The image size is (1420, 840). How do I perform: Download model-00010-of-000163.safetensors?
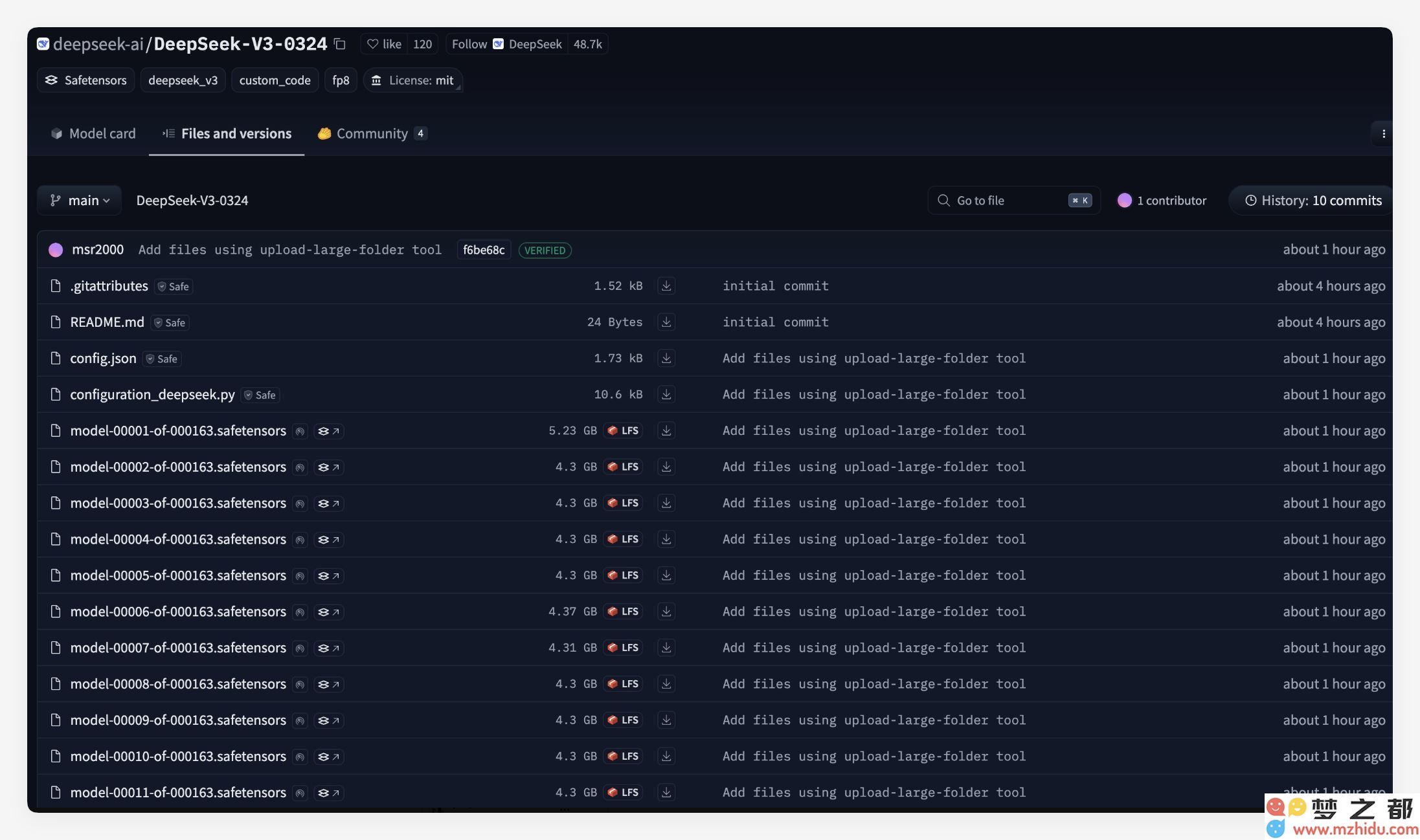[x=666, y=757]
